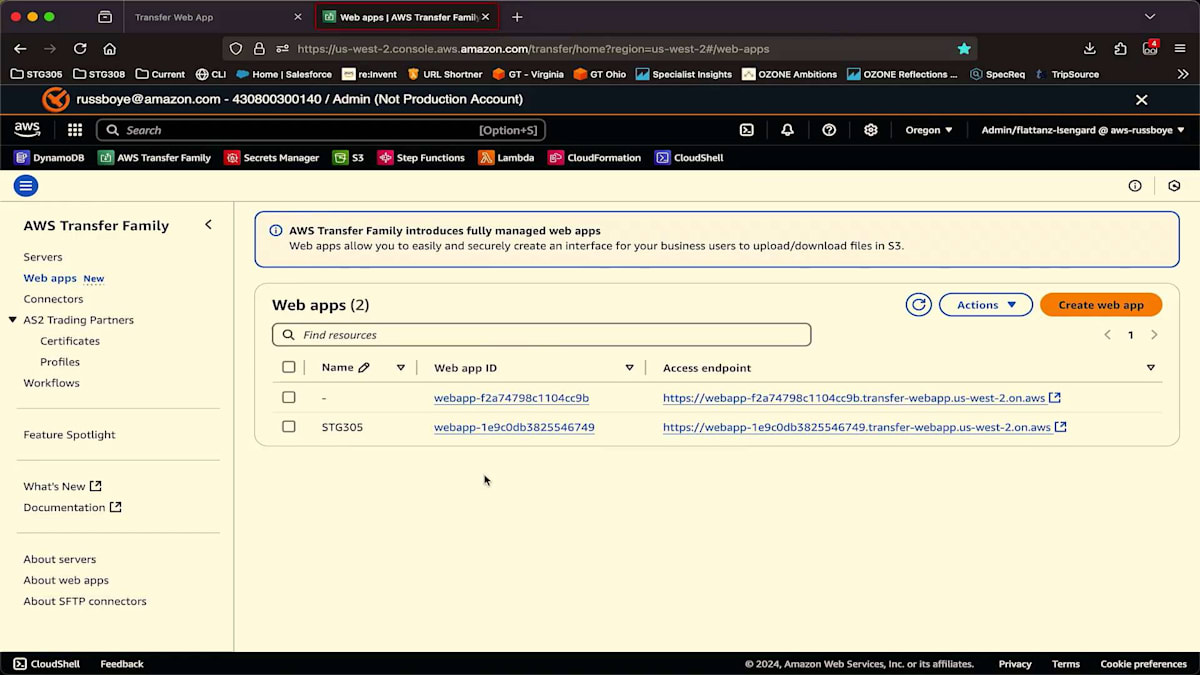Go to Workflows in the sidebar
1200x675 pixels.
pos(51,383)
